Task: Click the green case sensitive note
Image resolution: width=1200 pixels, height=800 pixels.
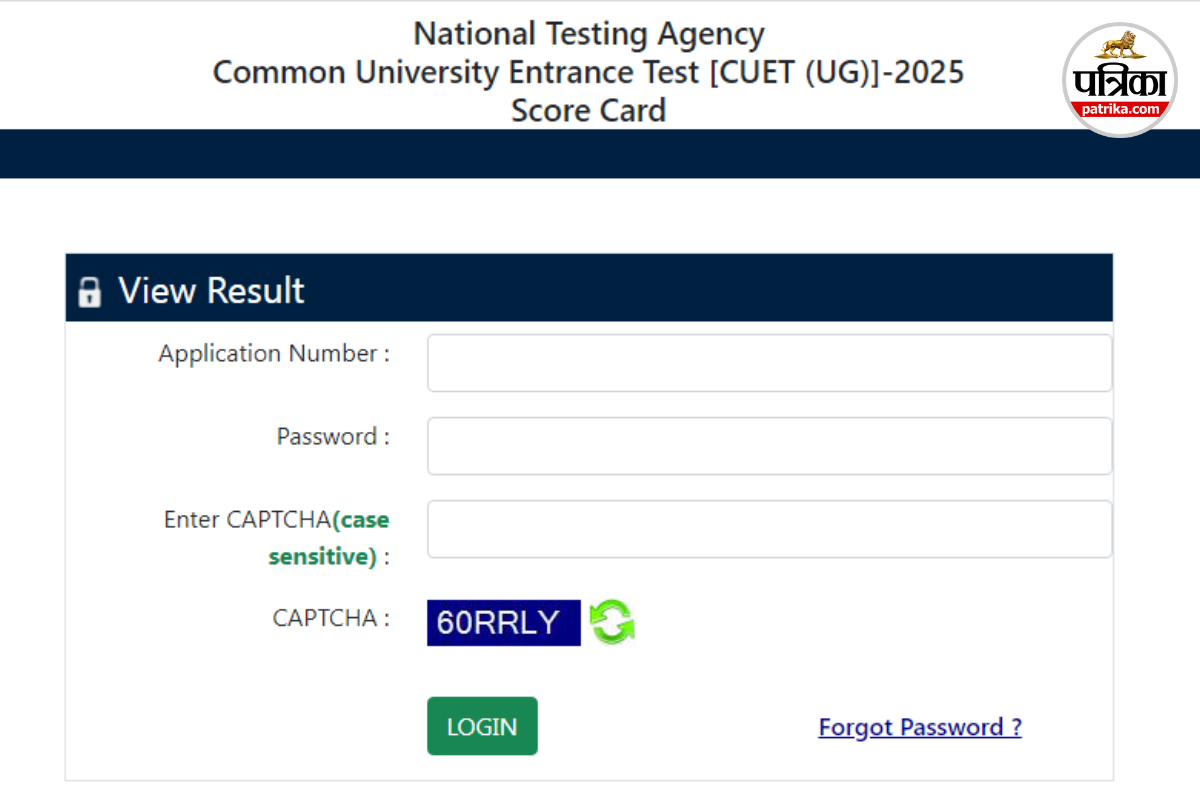Action: click(x=322, y=556)
